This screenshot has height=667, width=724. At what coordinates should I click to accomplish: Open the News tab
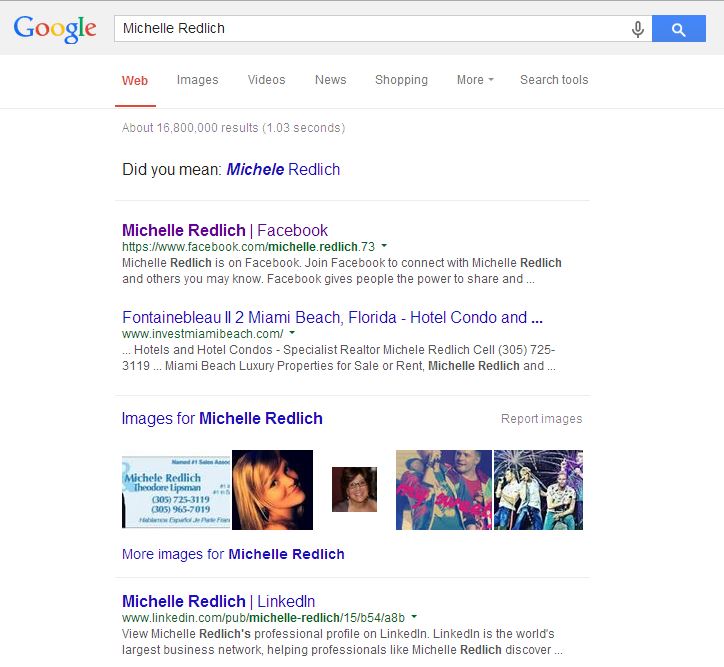pos(330,80)
